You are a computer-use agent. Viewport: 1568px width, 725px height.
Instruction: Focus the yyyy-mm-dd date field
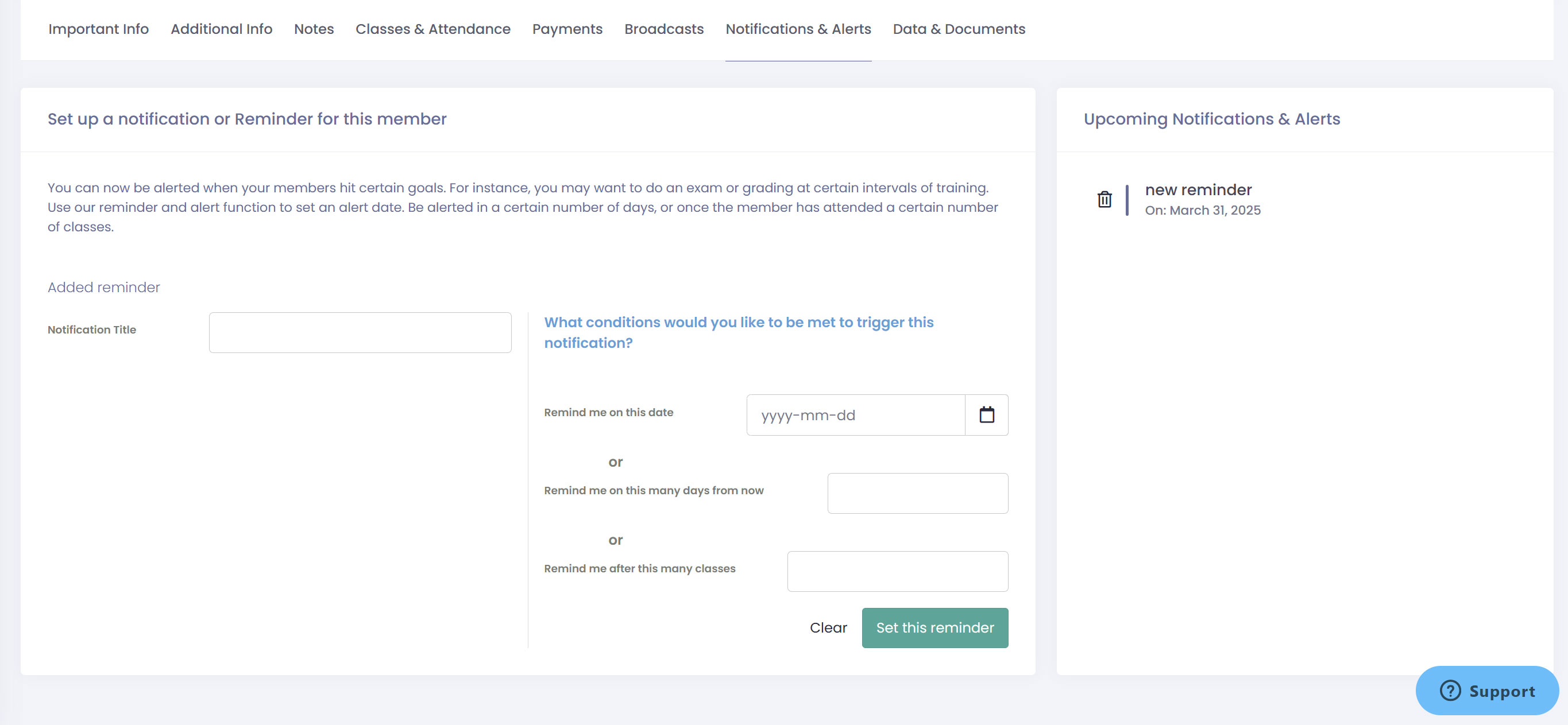855,415
